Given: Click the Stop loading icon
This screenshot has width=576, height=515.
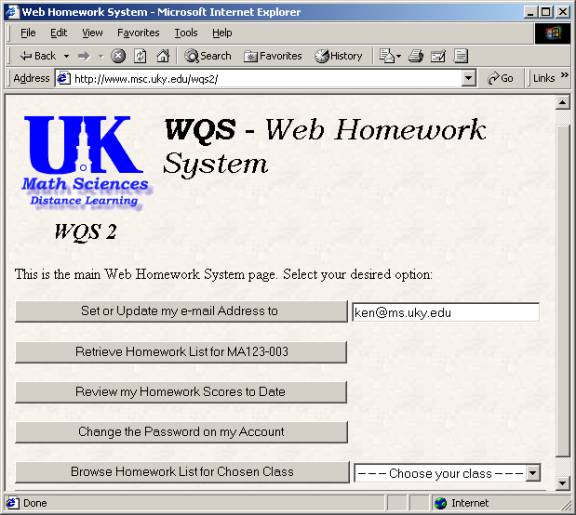Looking at the screenshot, I should click(118, 56).
